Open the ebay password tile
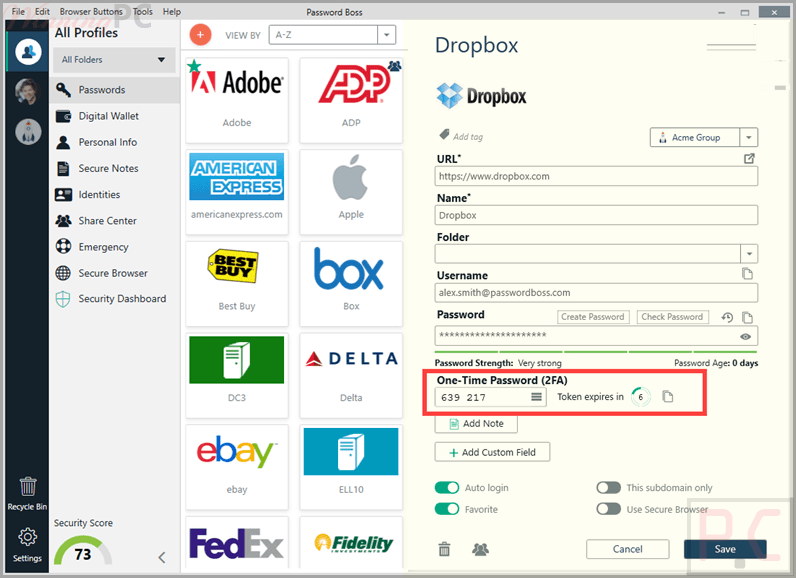 pos(237,467)
